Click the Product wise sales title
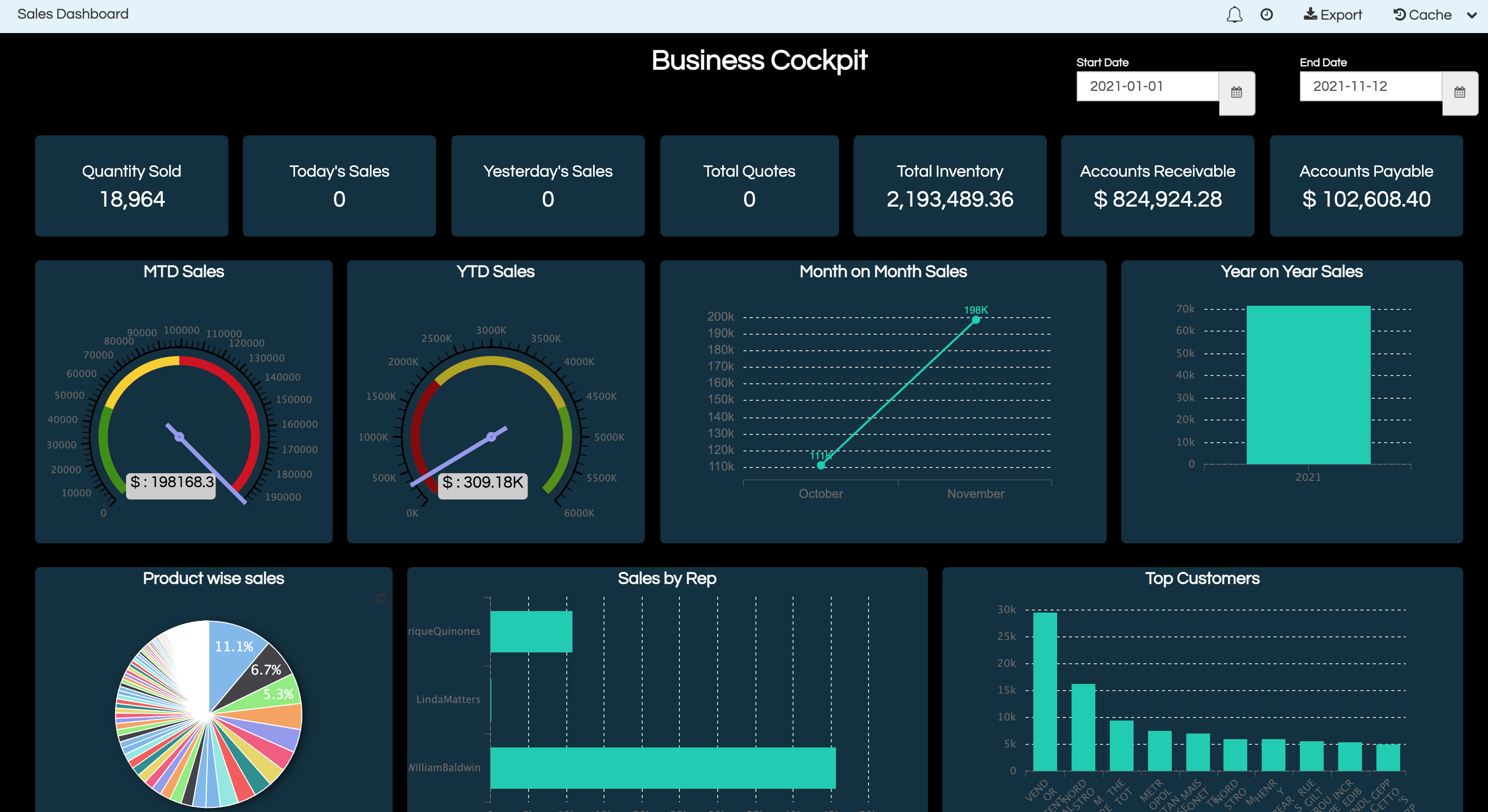This screenshot has height=812, width=1488. (214, 578)
